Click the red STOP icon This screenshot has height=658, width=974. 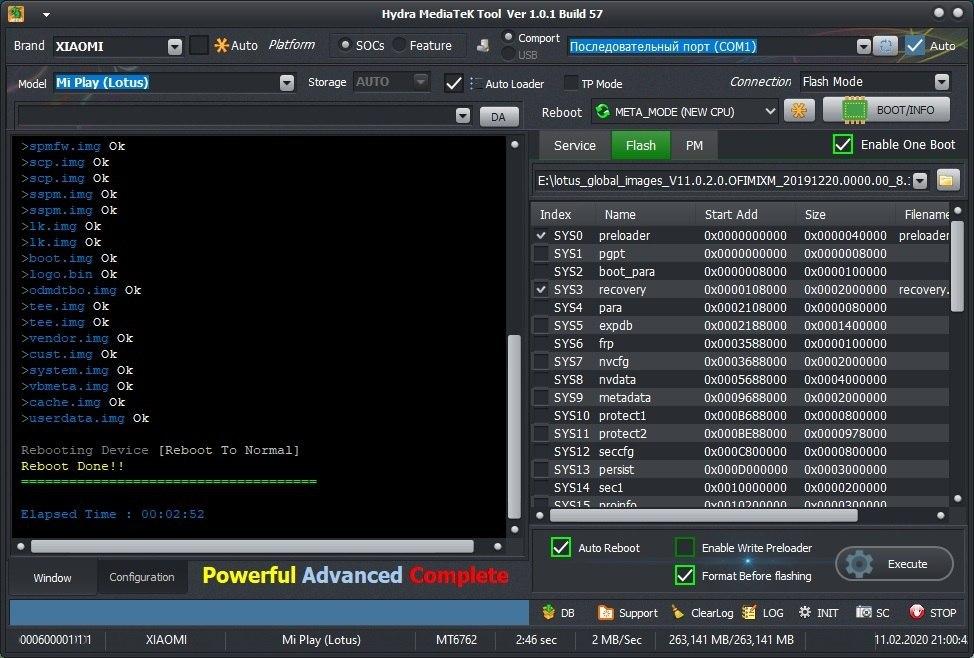(x=916, y=613)
